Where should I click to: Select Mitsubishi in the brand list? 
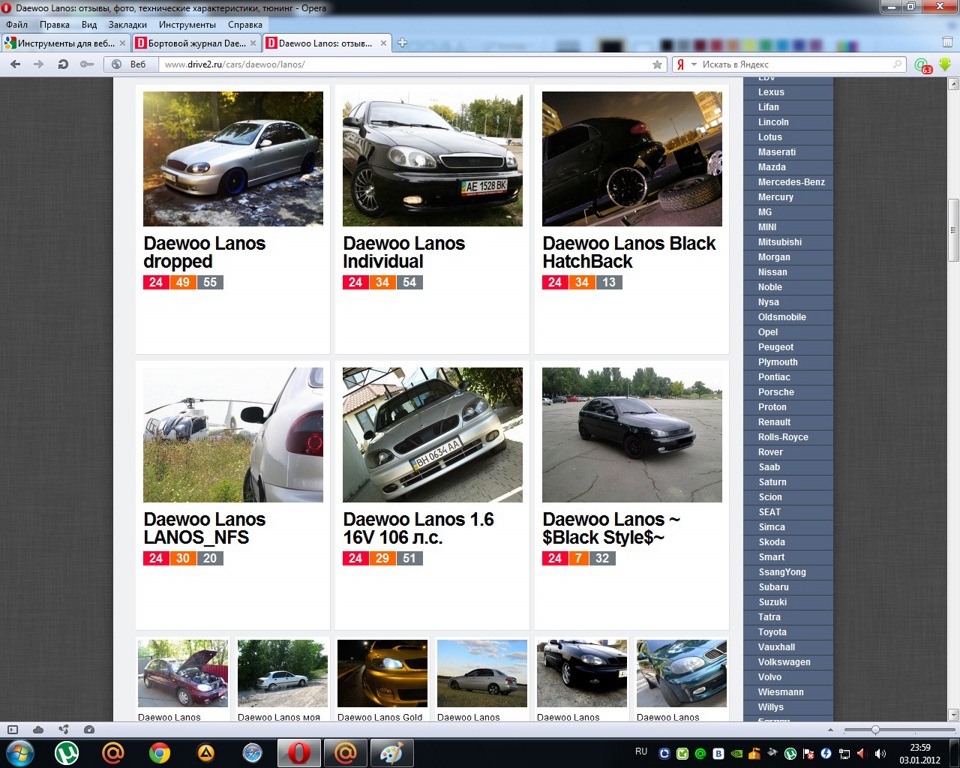click(779, 242)
